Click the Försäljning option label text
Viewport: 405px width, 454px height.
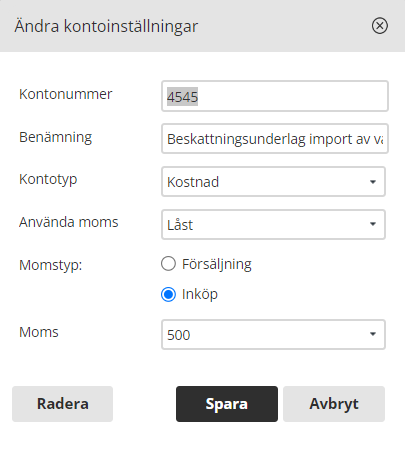click(217, 265)
